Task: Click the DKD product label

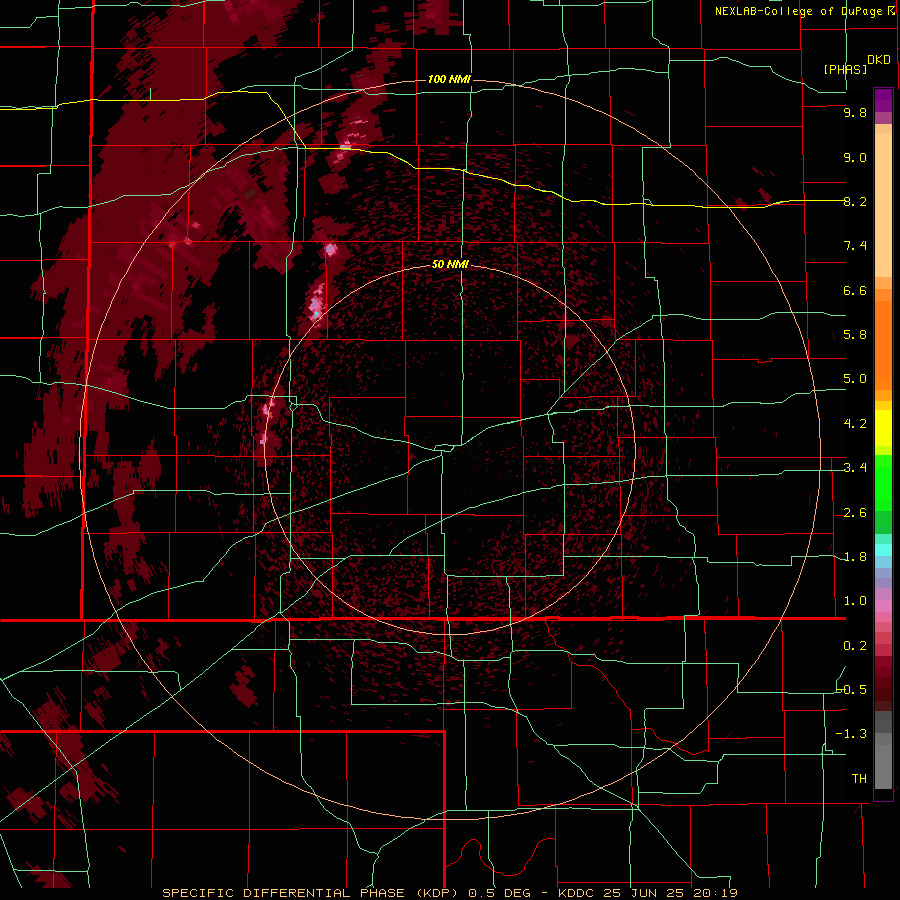Action: (879, 59)
